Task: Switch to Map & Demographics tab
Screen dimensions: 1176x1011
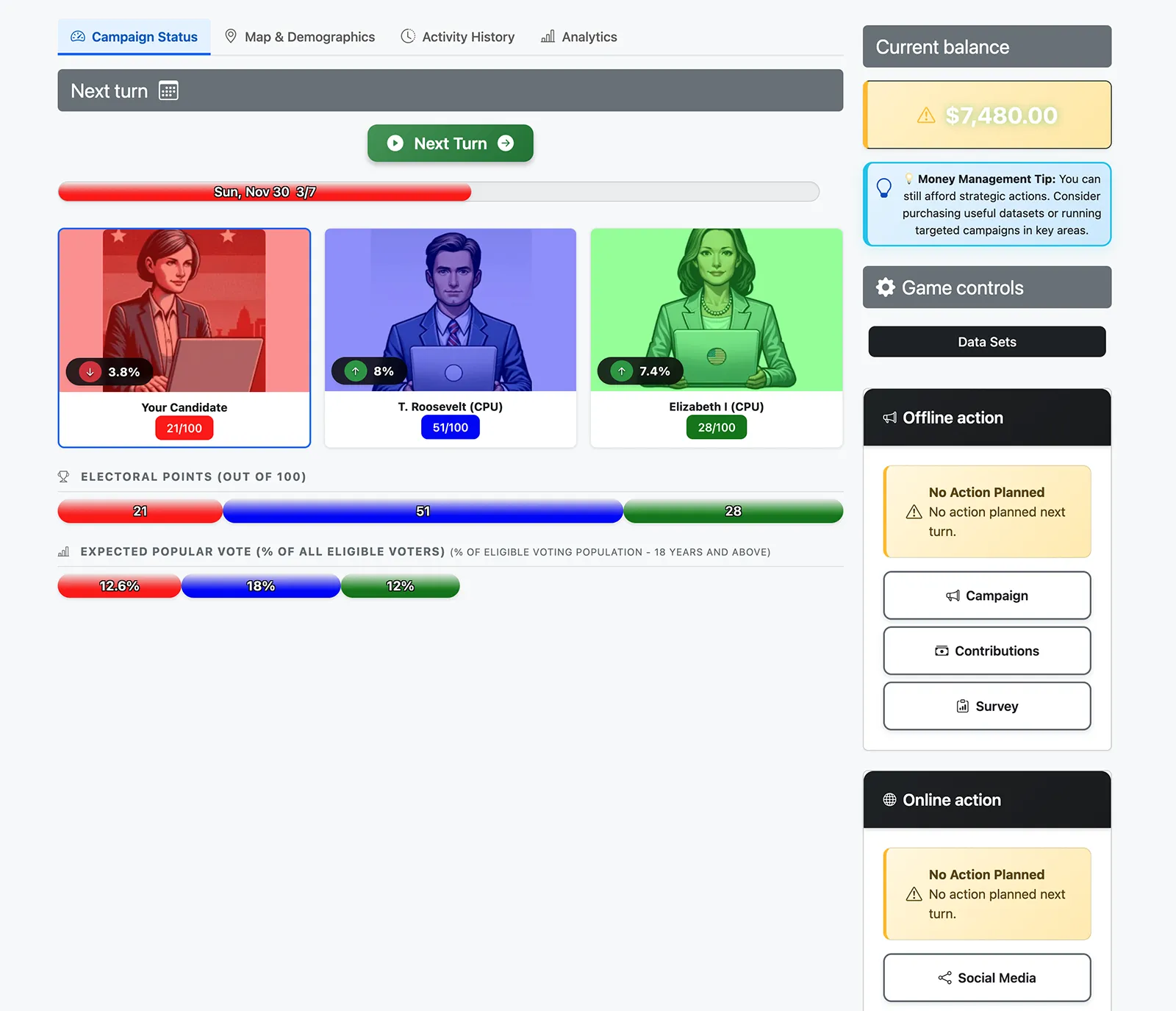Action: 299,37
